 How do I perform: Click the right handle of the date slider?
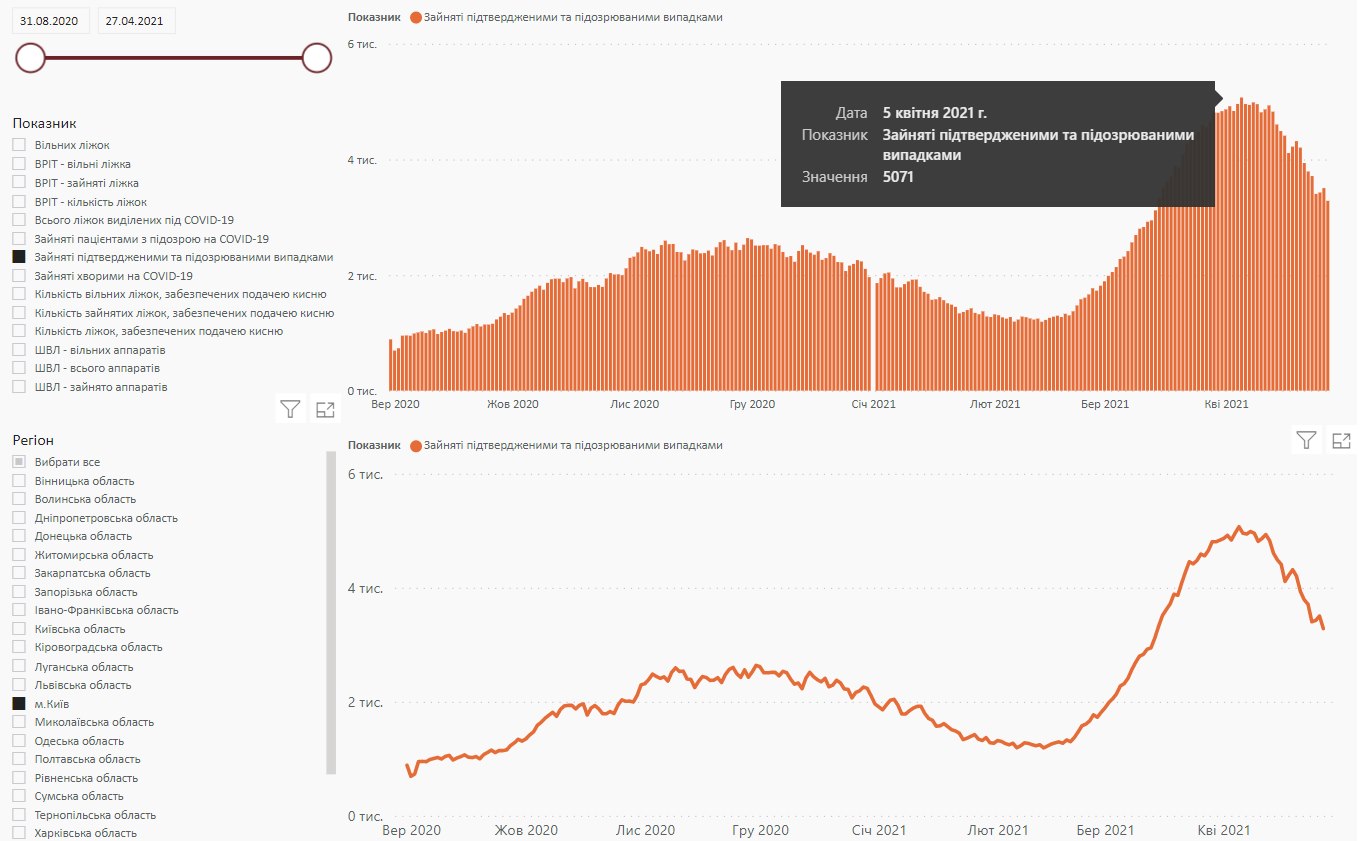click(317, 58)
